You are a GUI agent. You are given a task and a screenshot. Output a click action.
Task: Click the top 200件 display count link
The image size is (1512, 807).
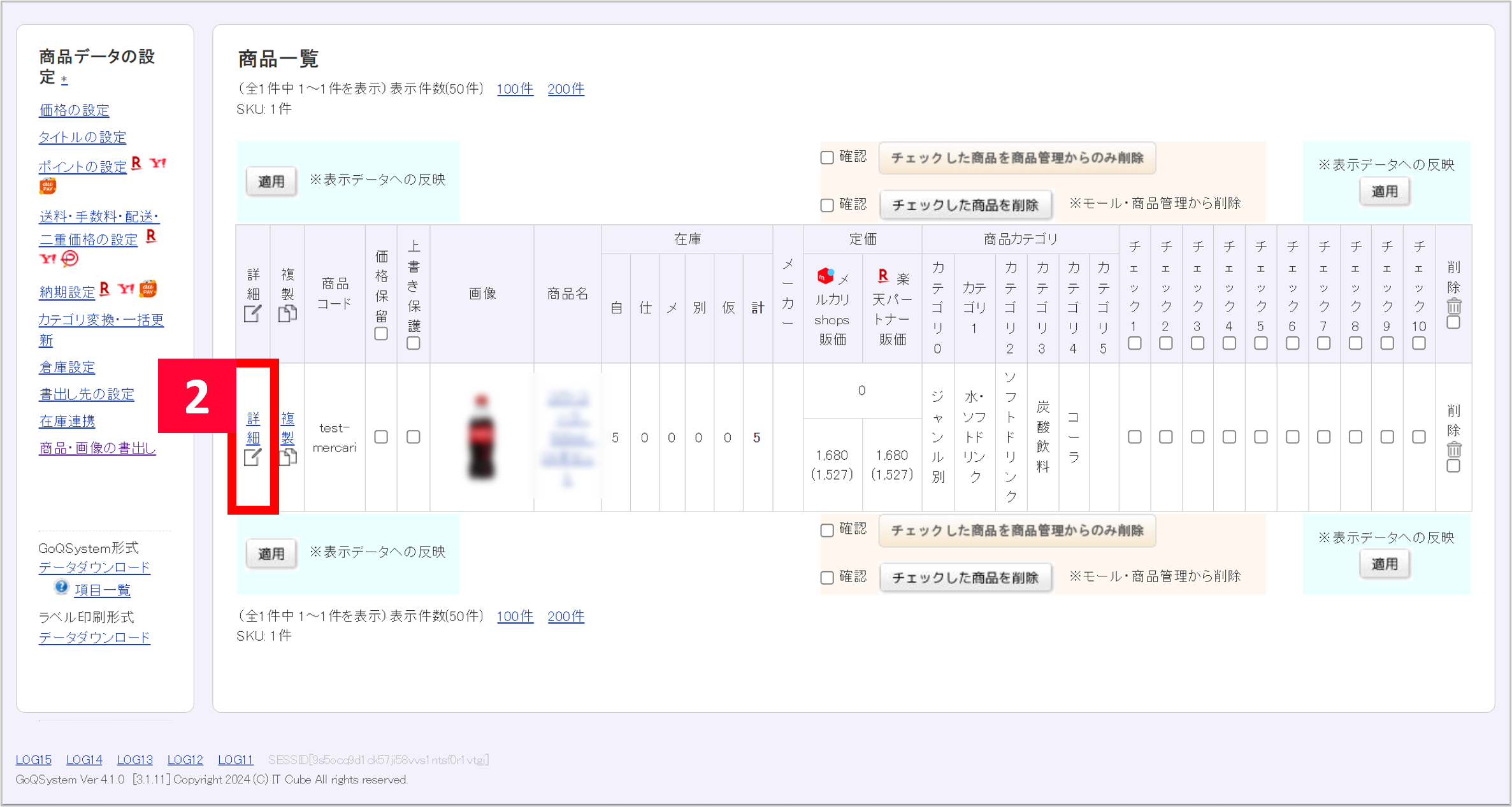566,89
